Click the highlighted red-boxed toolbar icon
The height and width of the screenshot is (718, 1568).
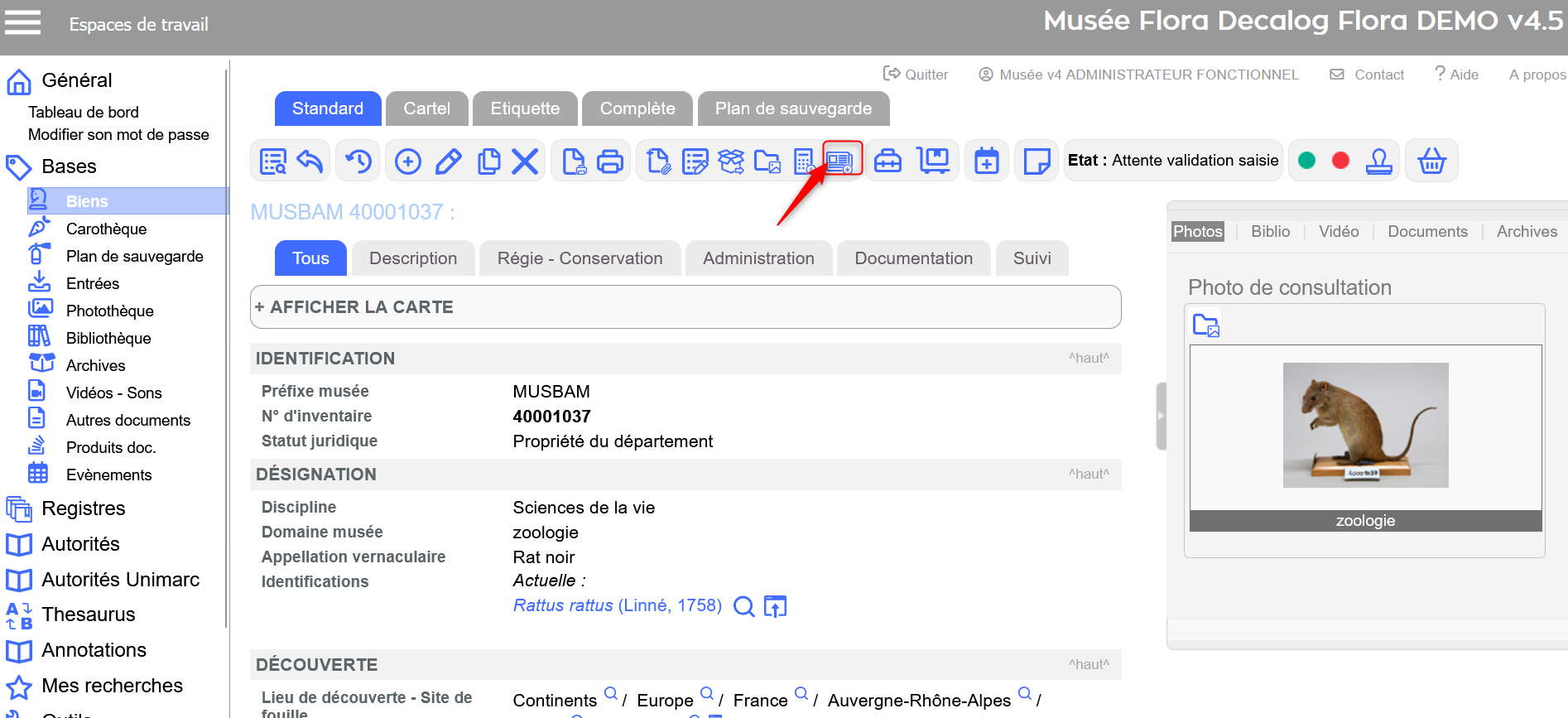[841, 160]
